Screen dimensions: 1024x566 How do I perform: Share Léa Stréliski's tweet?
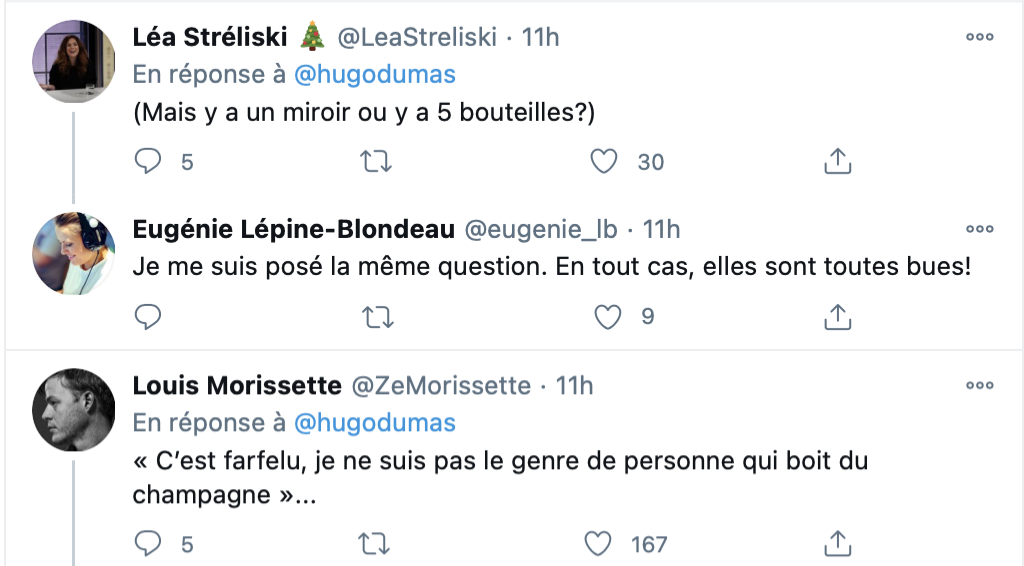838,161
